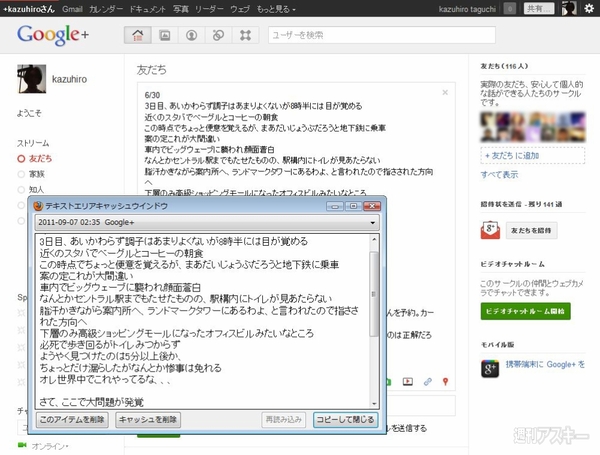Click the add video icon in post box
The height and width of the screenshot is (455, 600).
408,382
